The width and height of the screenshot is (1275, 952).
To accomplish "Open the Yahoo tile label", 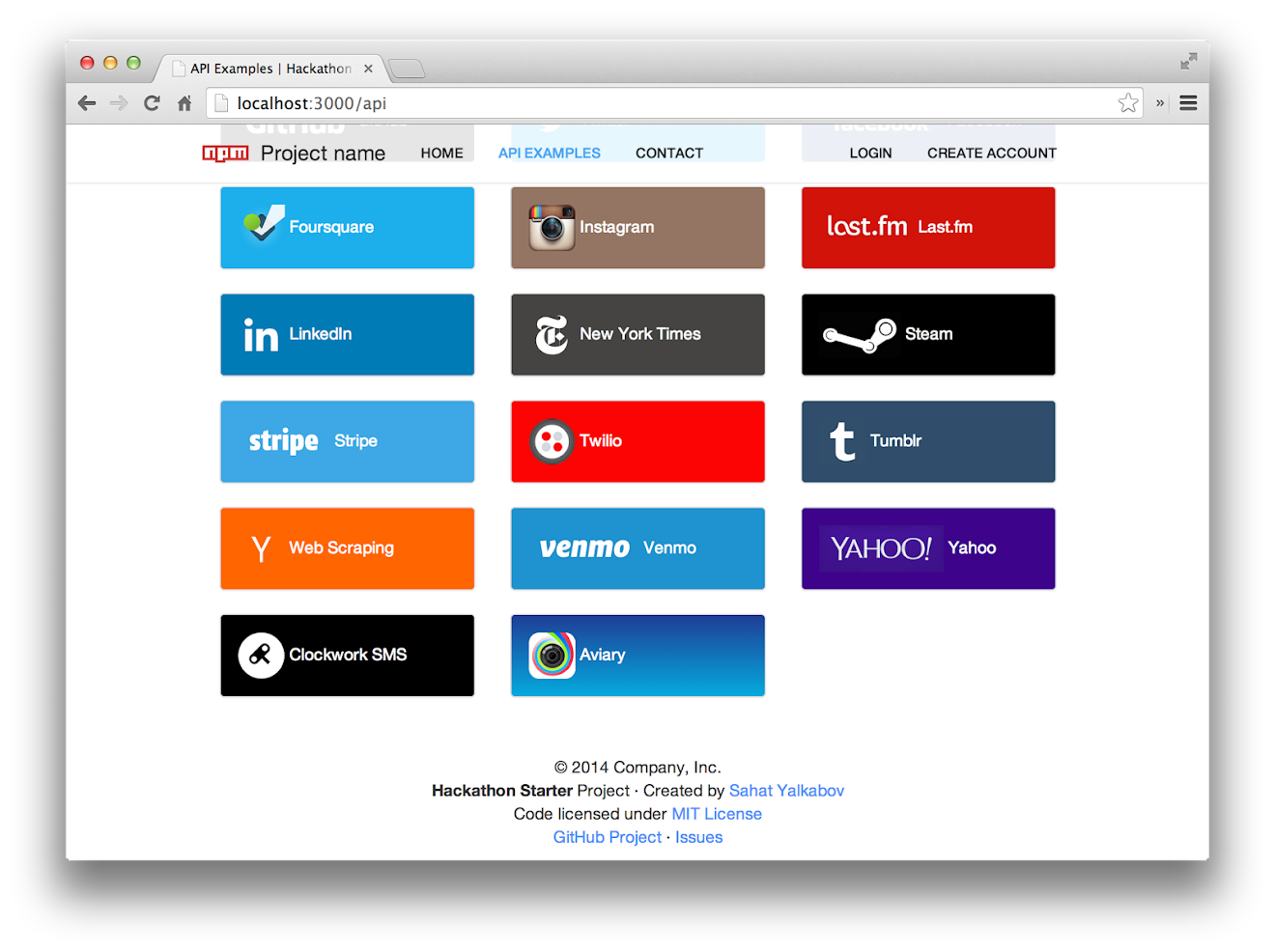I will pyautogui.click(x=972, y=548).
